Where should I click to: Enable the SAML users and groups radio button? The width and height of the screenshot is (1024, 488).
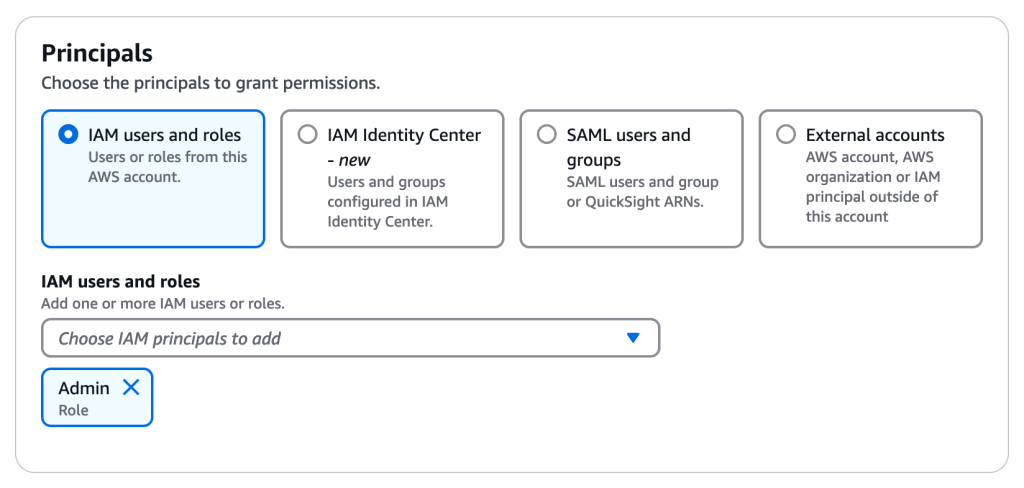pyautogui.click(x=547, y=135)
